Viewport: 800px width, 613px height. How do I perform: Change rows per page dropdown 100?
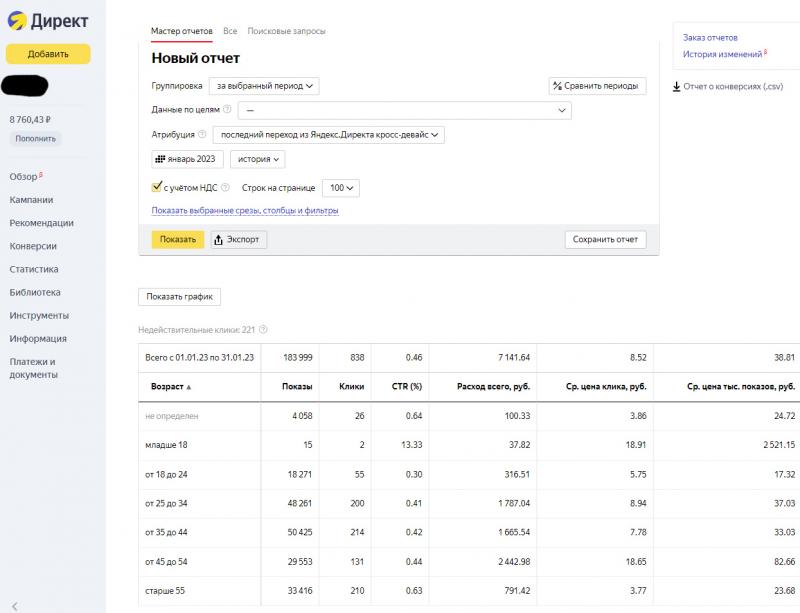pyautogui.click(x=341, y=188)
